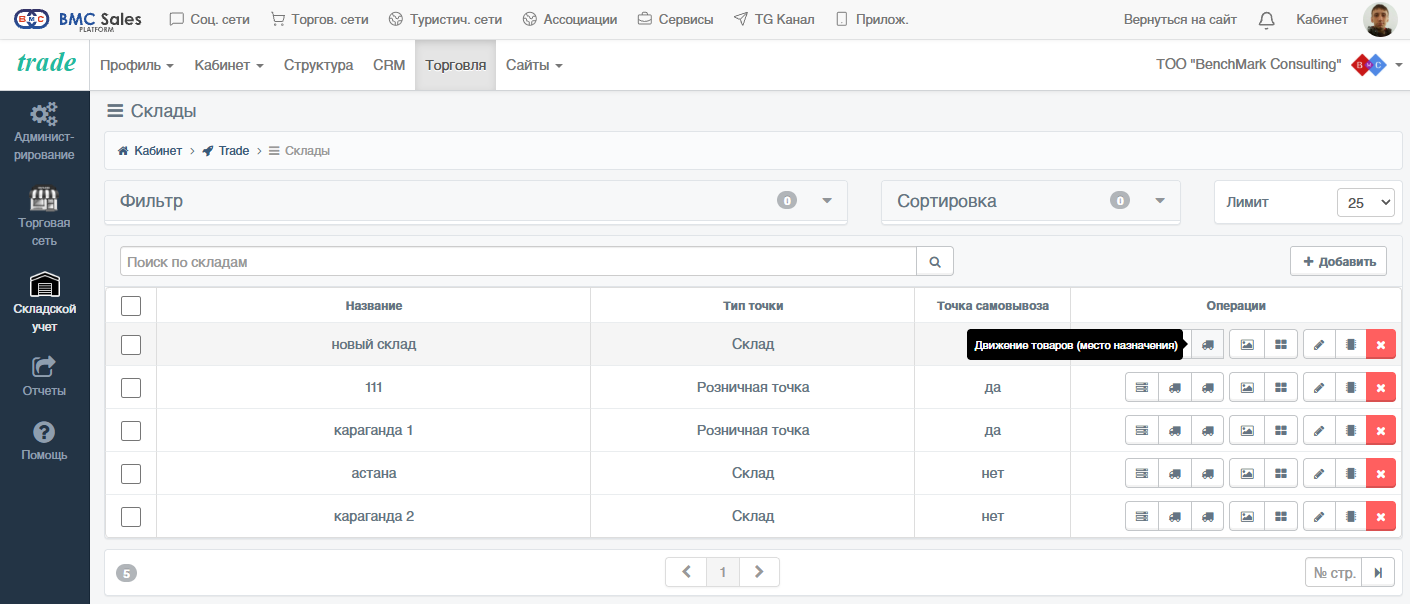Open the user avatar photo

click(1379, 19)
